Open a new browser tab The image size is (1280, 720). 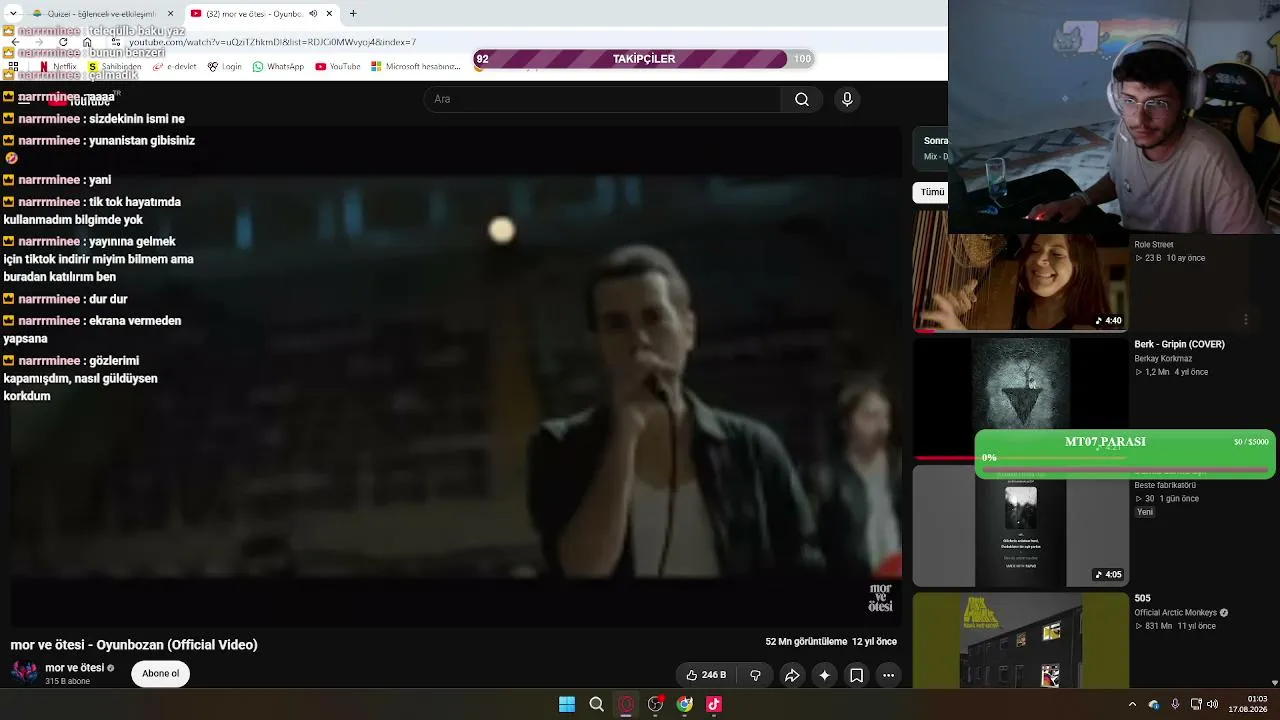click(353, 14)
